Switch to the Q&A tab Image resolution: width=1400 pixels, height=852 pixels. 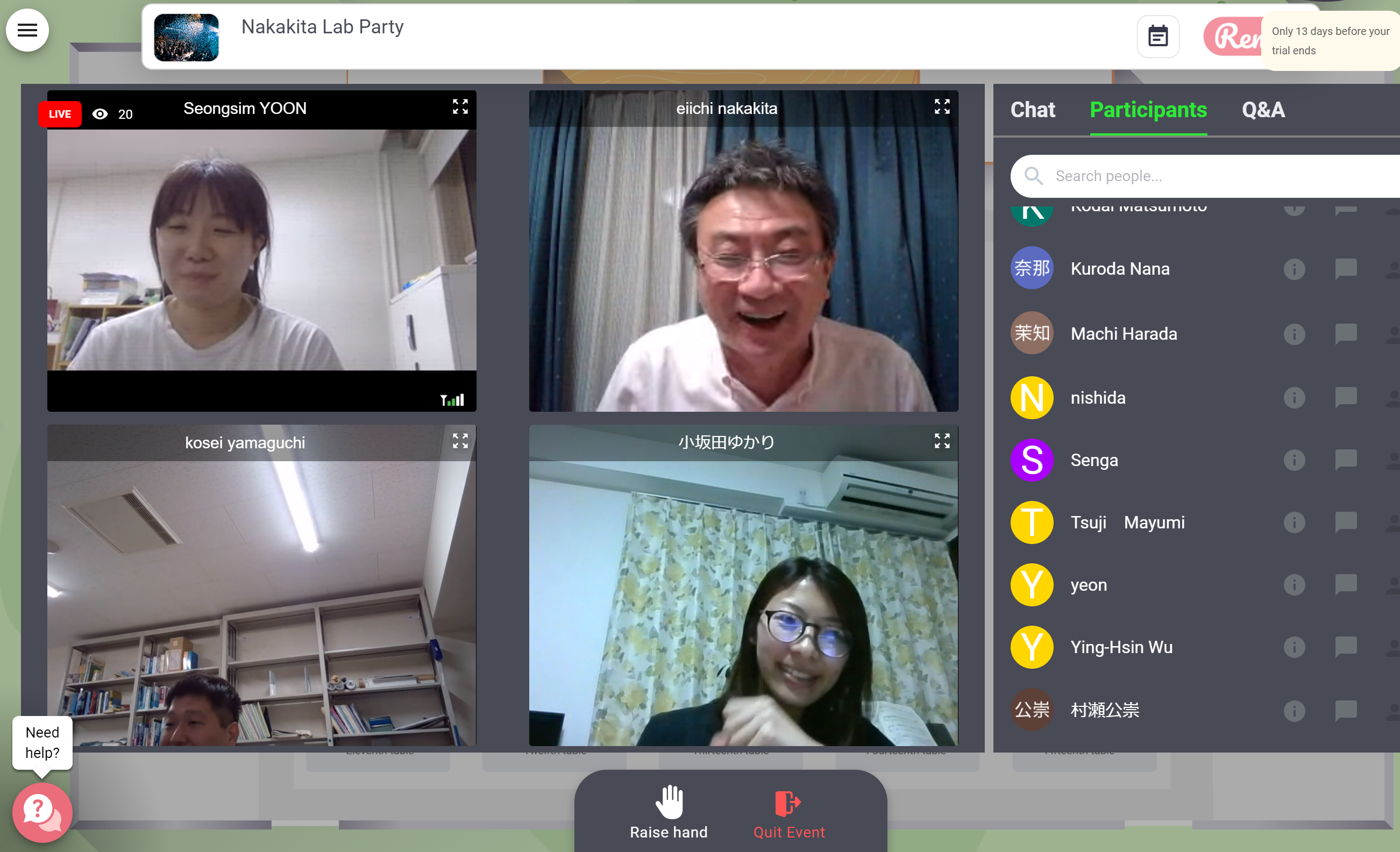(x=1262, y=110)
